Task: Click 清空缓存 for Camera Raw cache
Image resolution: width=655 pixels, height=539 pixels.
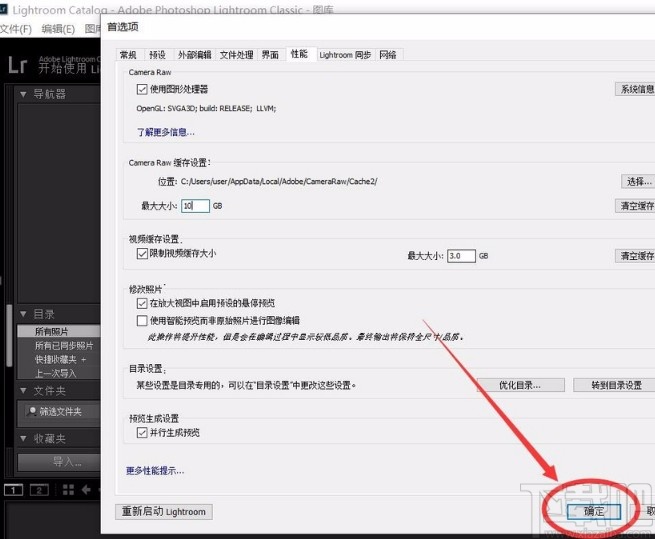Action: coord(635,206)
